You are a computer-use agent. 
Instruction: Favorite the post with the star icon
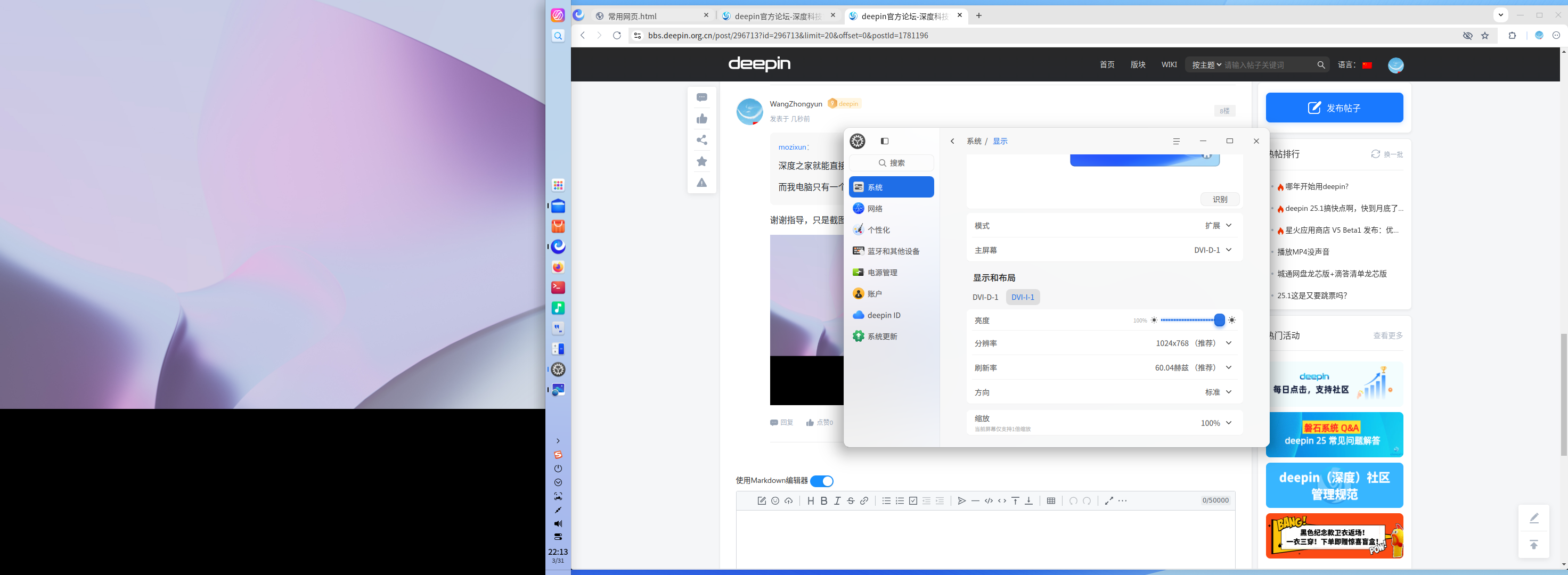click(702, 161)
